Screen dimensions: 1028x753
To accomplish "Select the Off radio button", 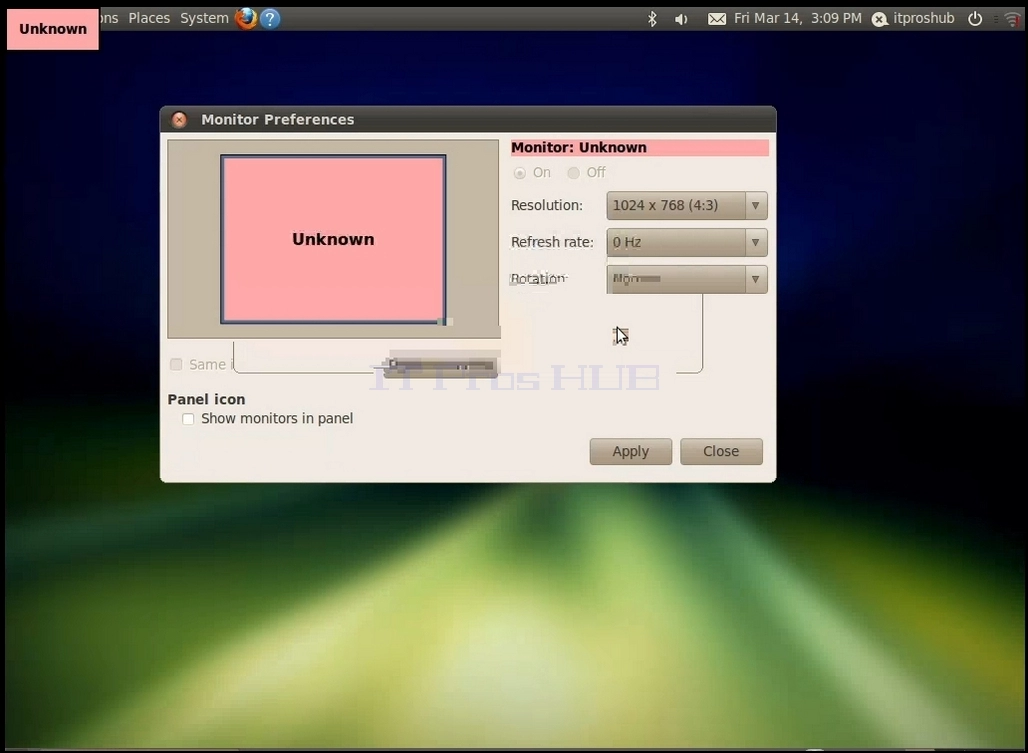I will (574, 173).
